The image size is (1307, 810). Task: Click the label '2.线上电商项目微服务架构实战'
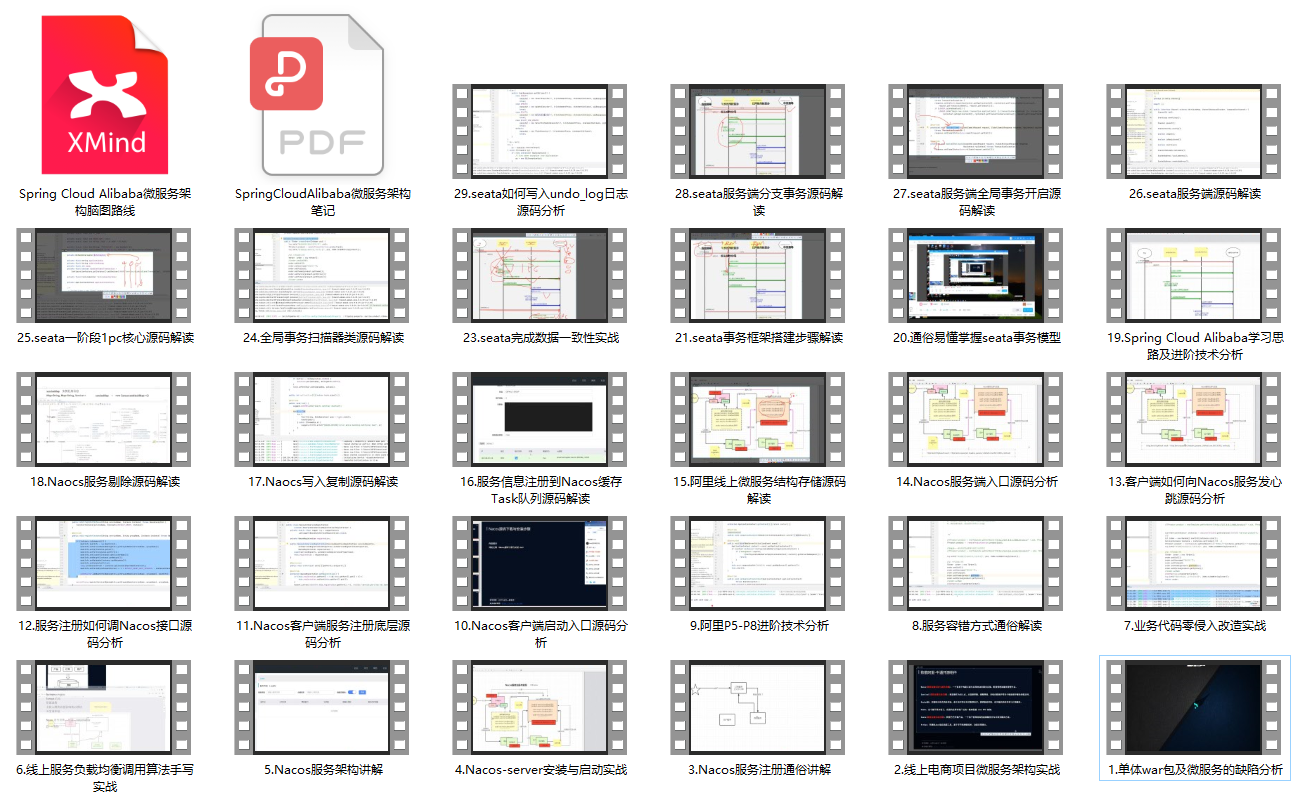pos(977,770)
